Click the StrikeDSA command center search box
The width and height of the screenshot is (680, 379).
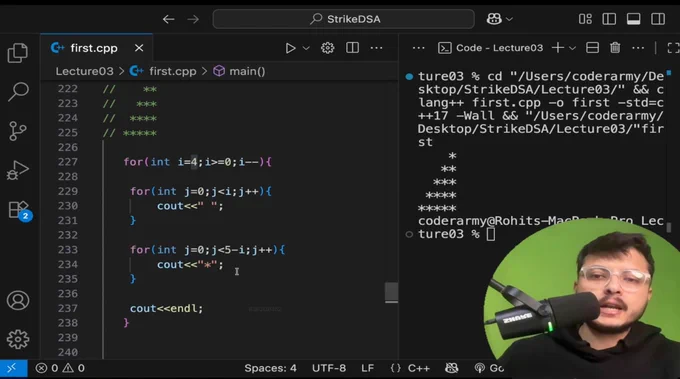click(343, 19)
